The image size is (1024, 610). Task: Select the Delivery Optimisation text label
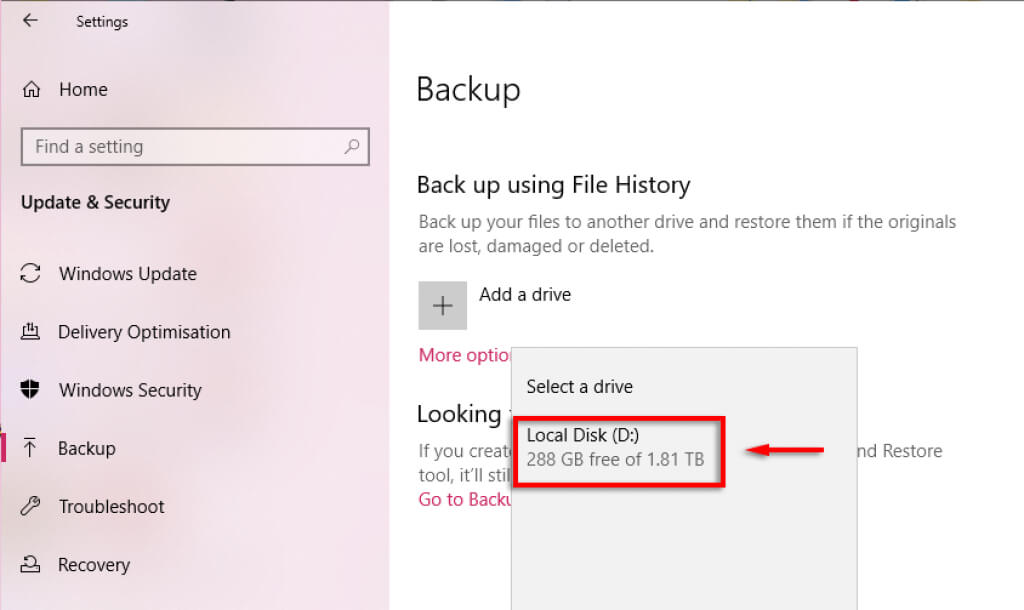144,331
